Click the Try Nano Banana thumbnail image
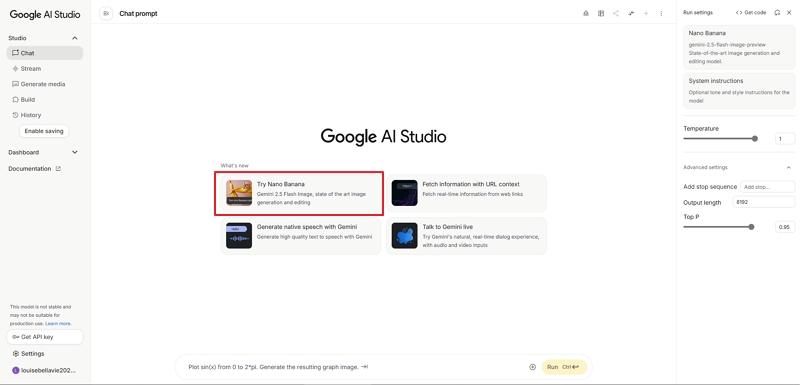 pyautogui.click(x=239, y=193)
